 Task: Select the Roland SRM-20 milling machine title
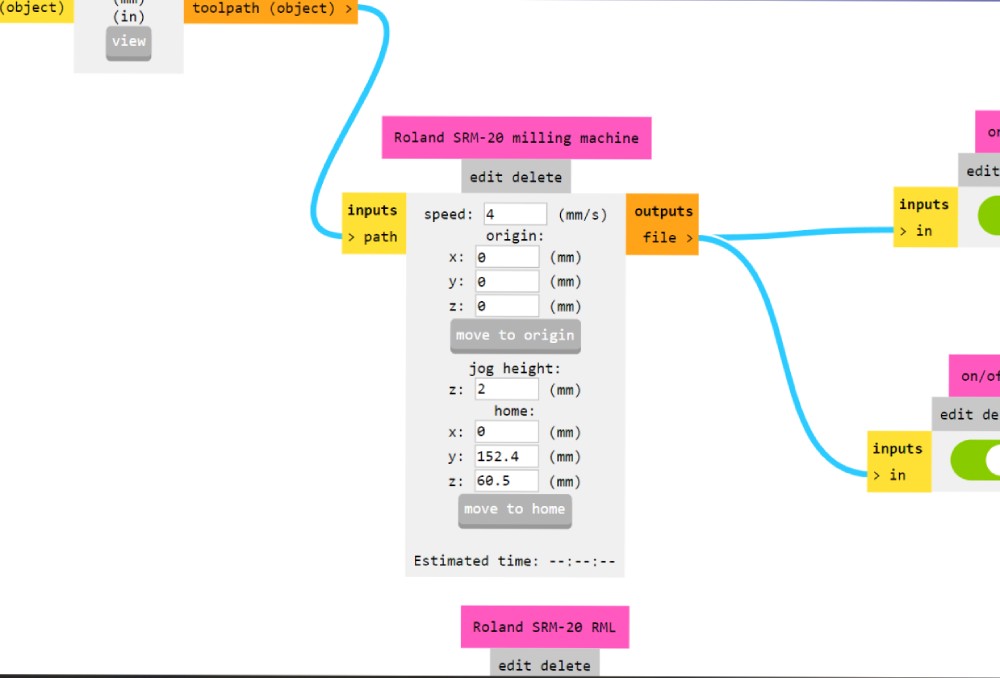517,138
